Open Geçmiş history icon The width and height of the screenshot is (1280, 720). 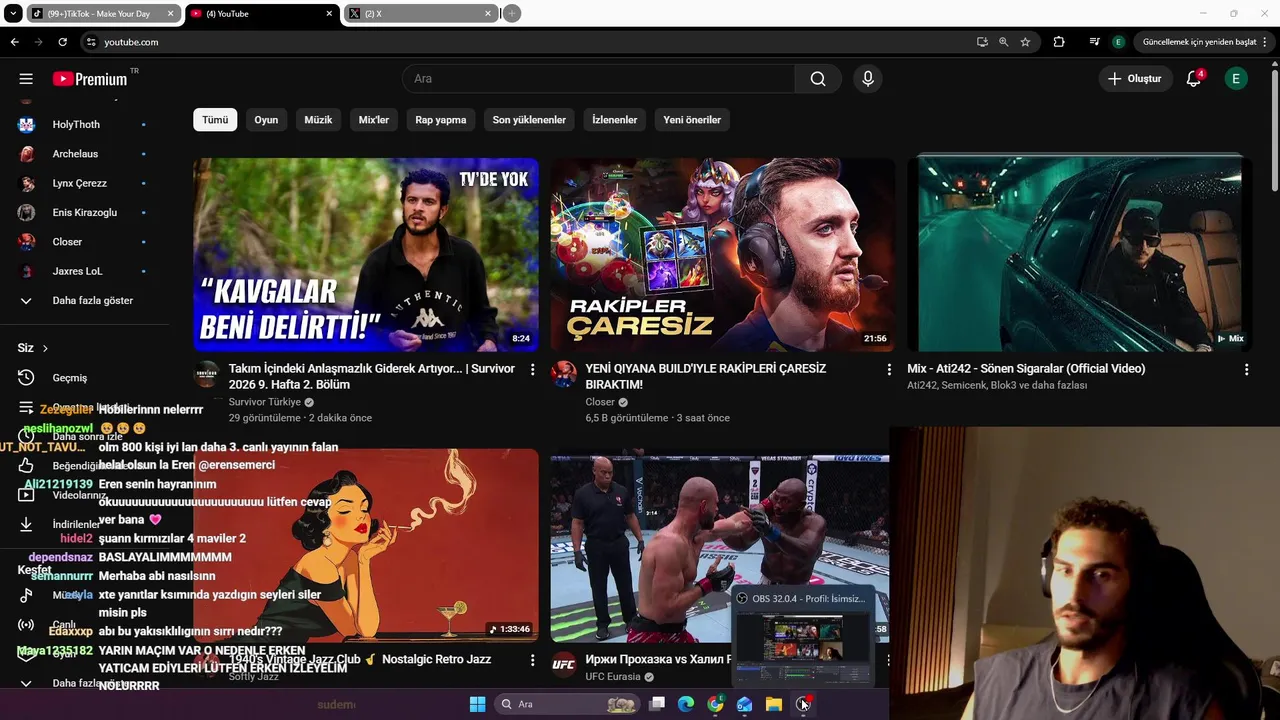[x=26, y=378]
